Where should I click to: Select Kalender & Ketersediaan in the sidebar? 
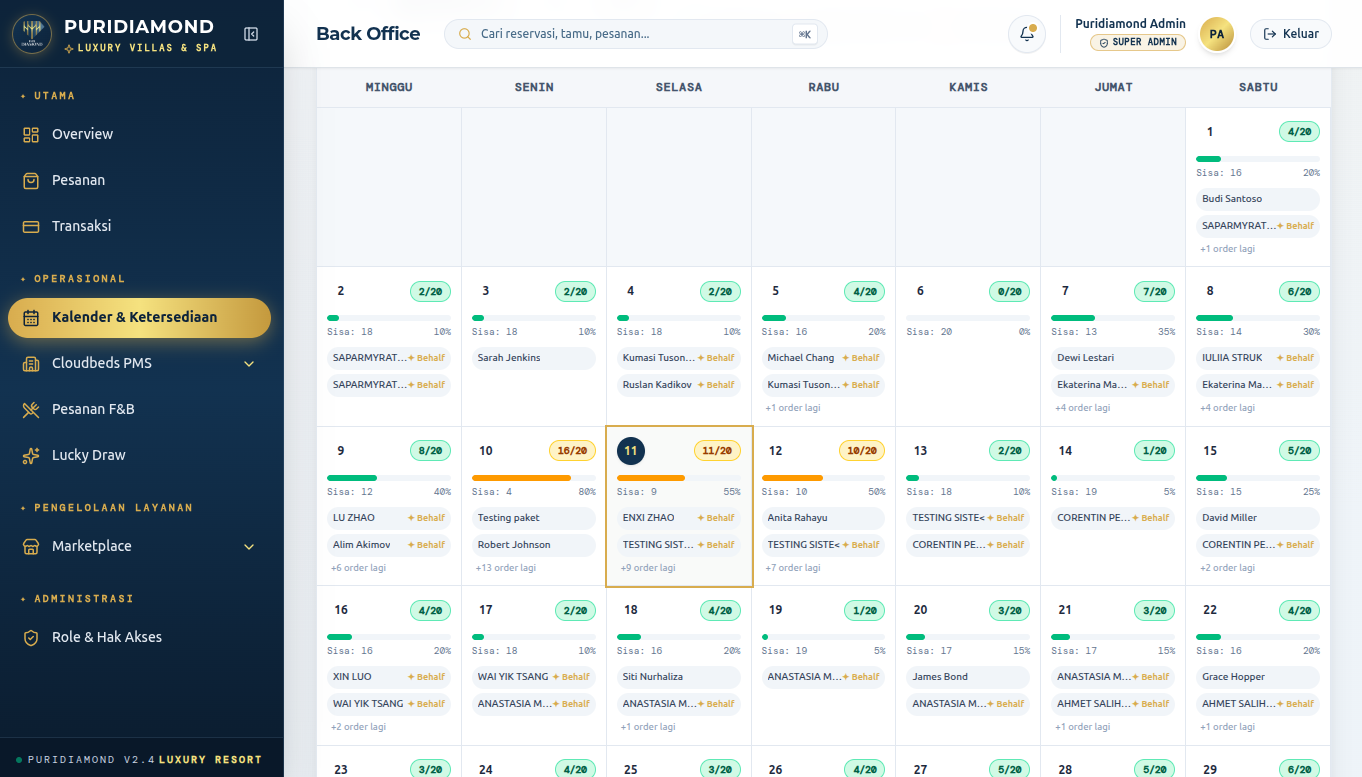pos(139,318)
